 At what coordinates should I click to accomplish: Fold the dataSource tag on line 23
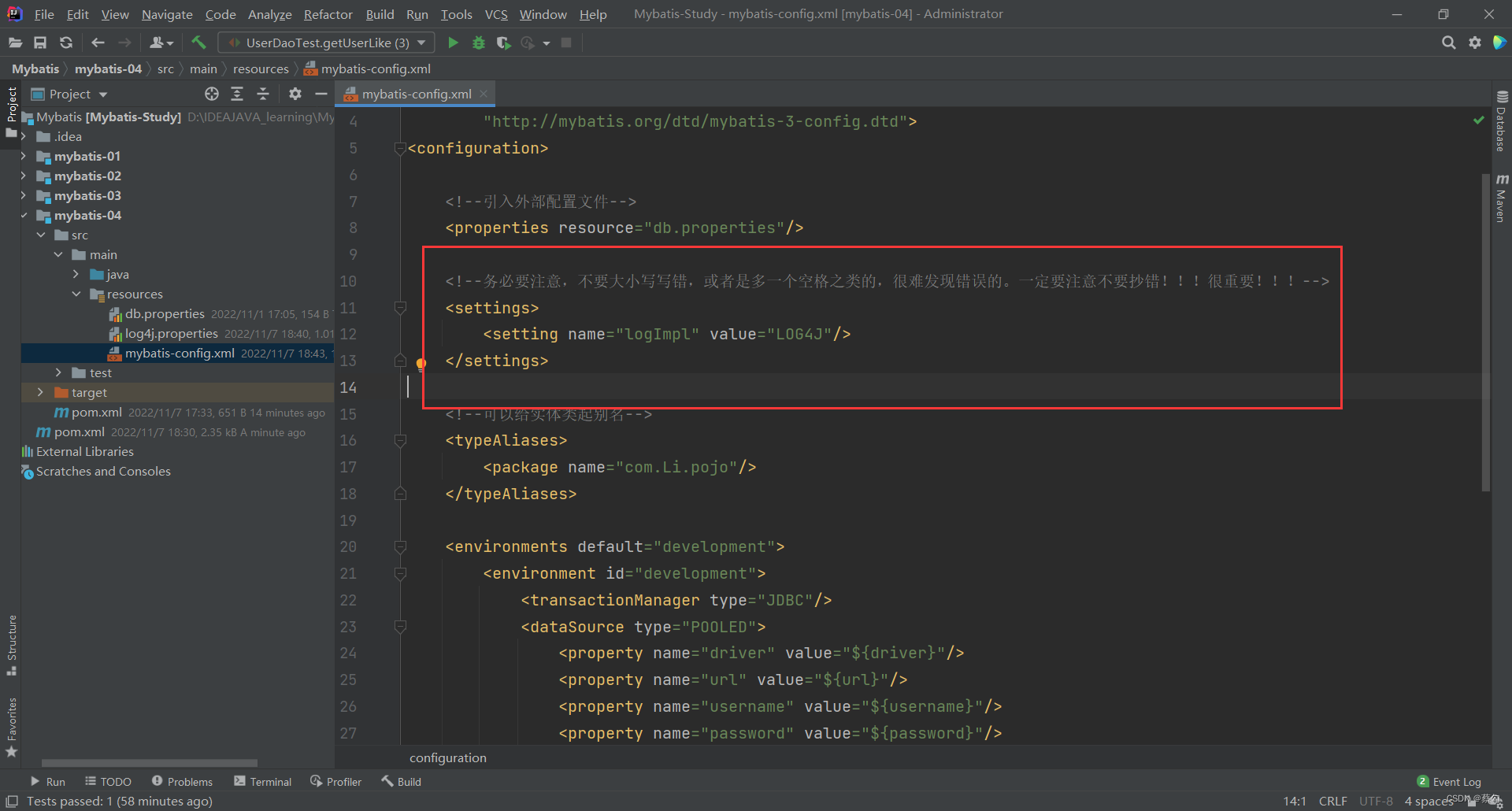click(400, 627)
